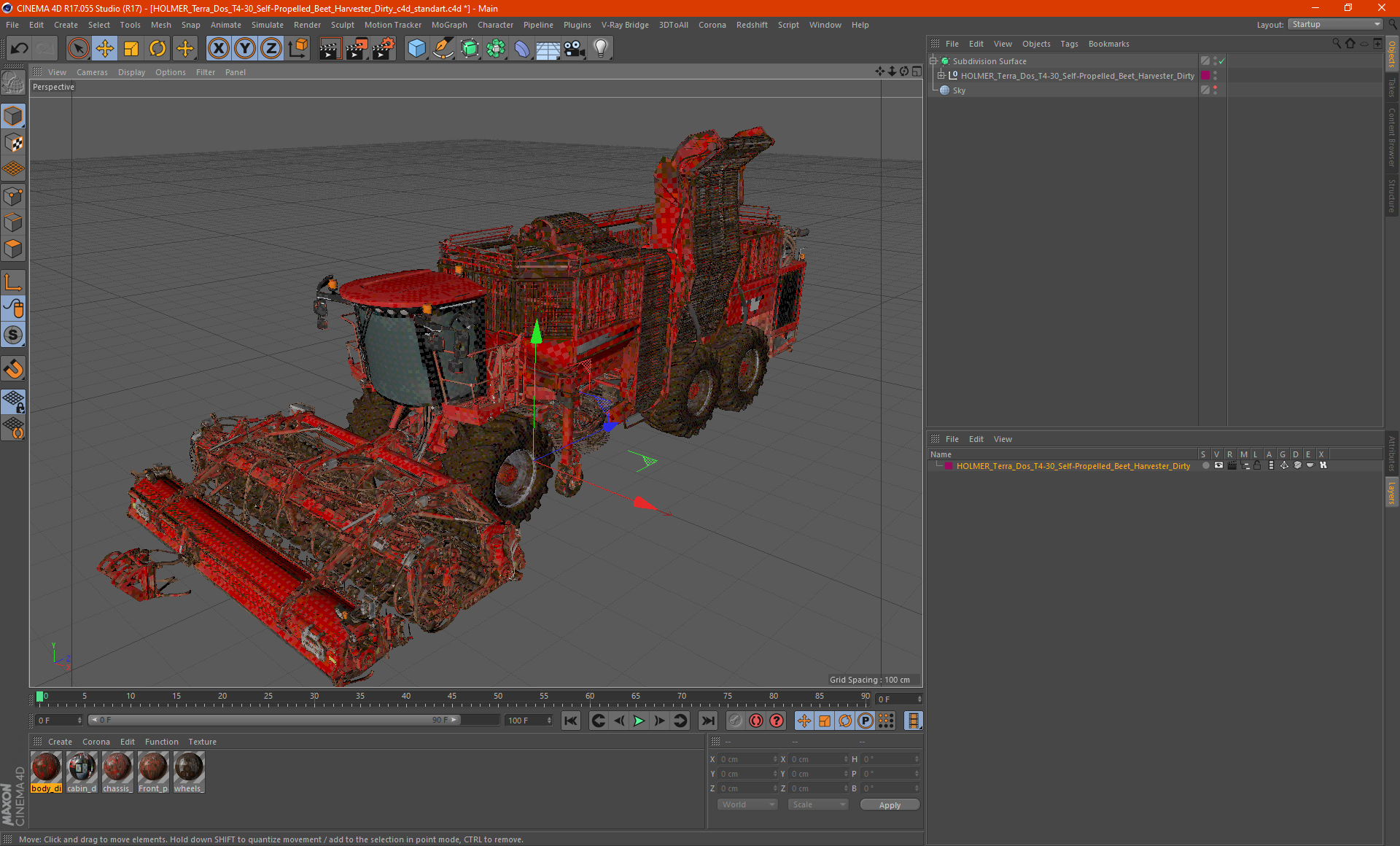Click X position input field
The image size is (1400, 846).
click(747, 759)
